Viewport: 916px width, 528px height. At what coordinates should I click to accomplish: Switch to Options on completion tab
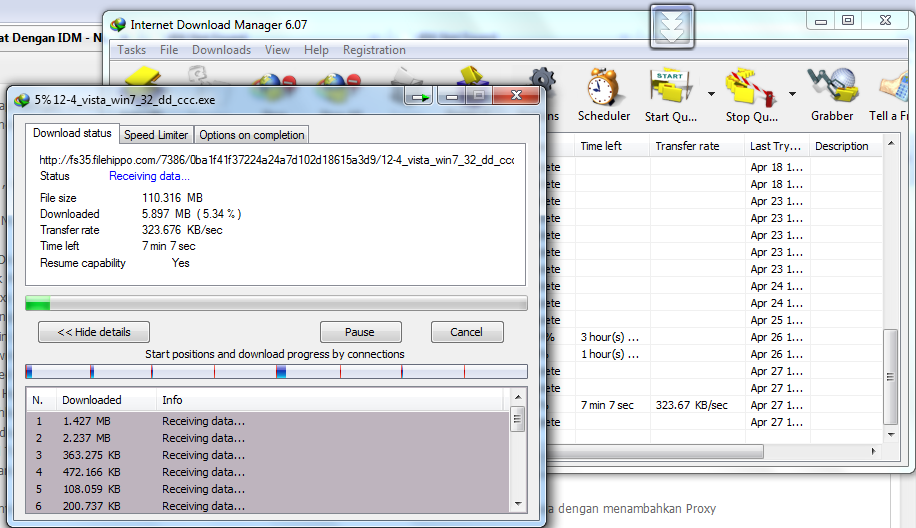(252, 135)
